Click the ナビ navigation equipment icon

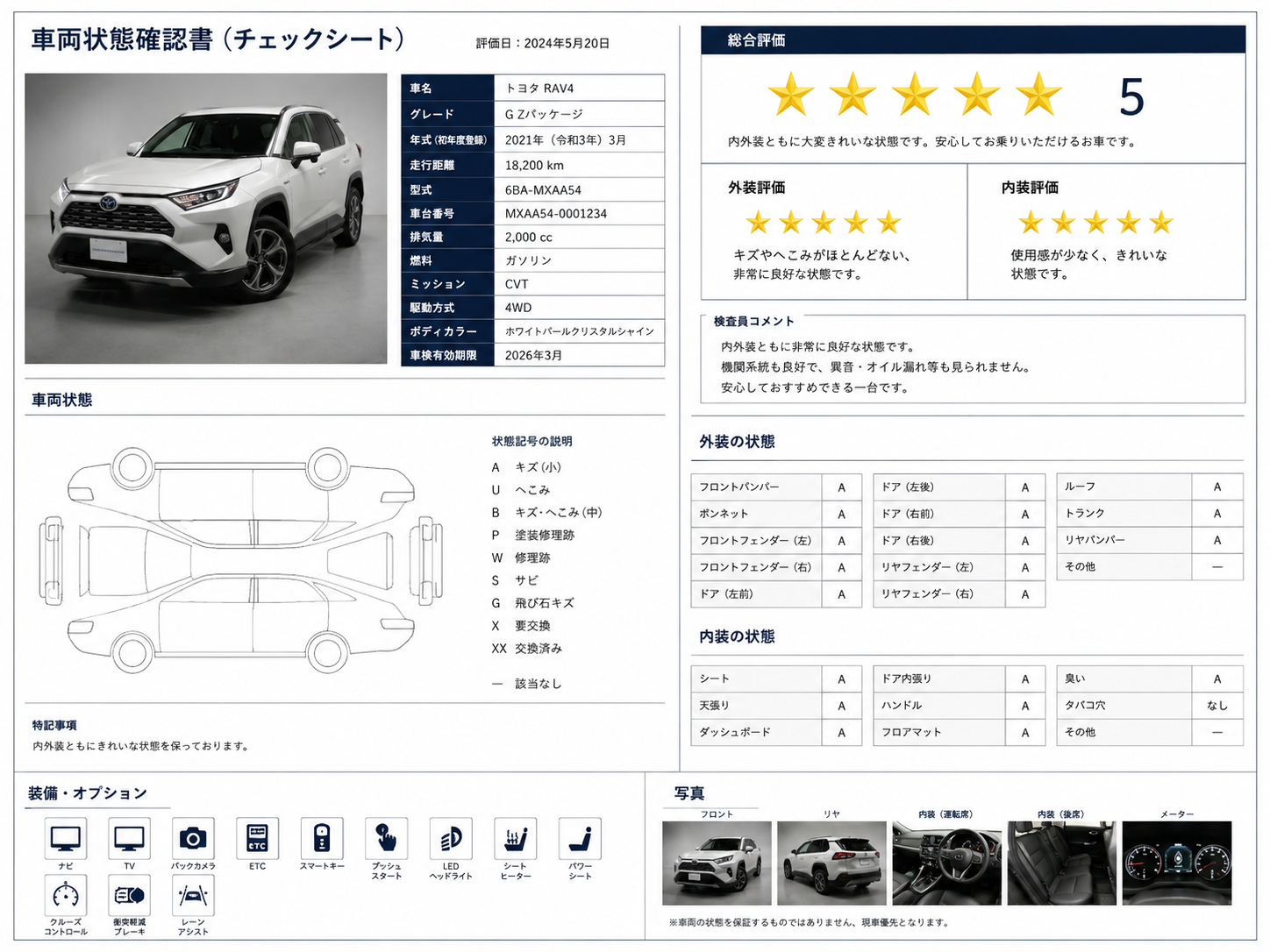click(x=66, y=839)
